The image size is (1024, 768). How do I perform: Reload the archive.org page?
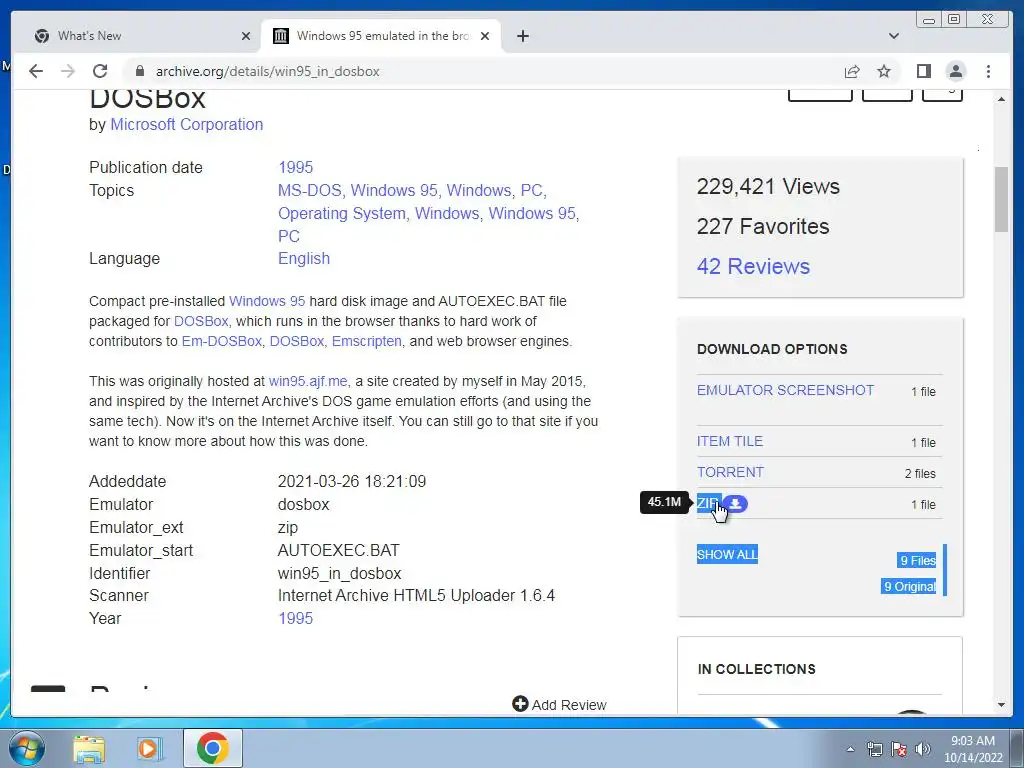(x=100, y=71)
